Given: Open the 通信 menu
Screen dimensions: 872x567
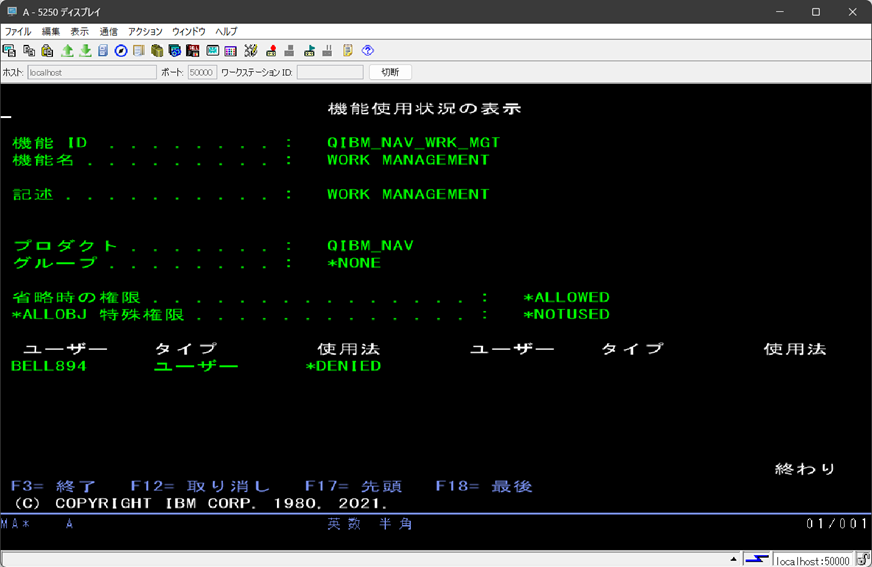Looking at the screenshot, I should (x=108, y=32).
